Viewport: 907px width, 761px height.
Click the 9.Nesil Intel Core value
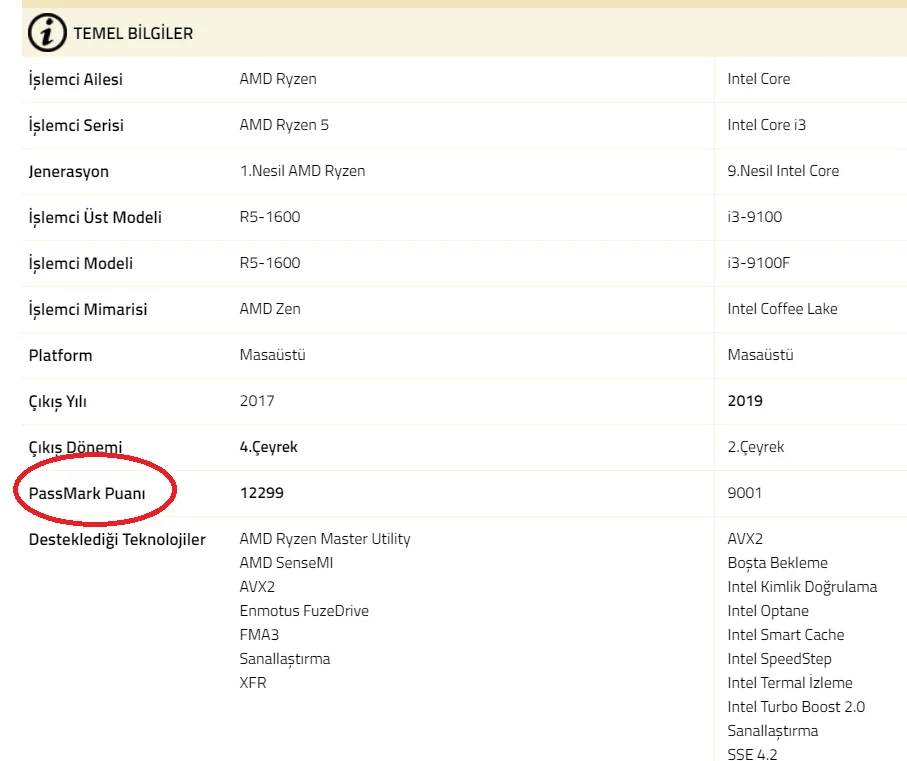point(784,171)
